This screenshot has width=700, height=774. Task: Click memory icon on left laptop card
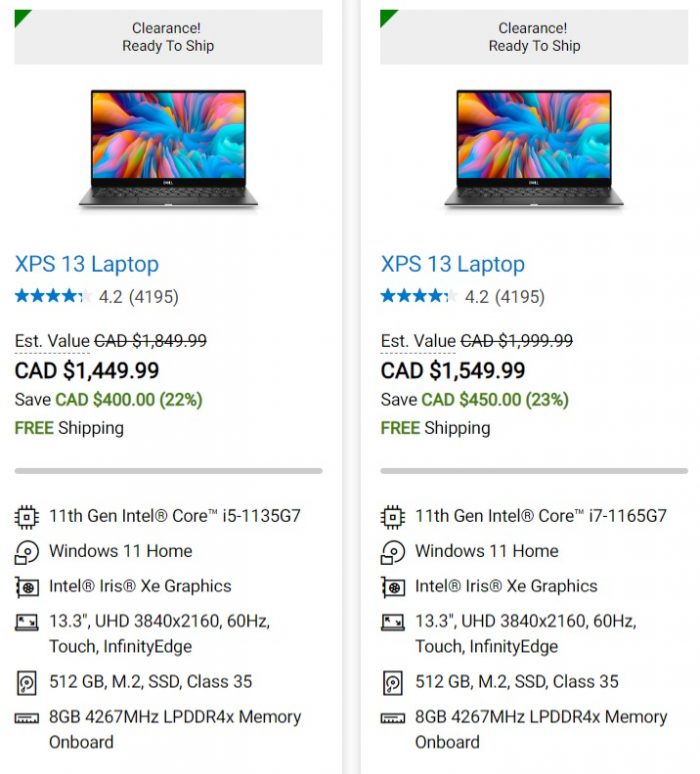coord(27,718)
